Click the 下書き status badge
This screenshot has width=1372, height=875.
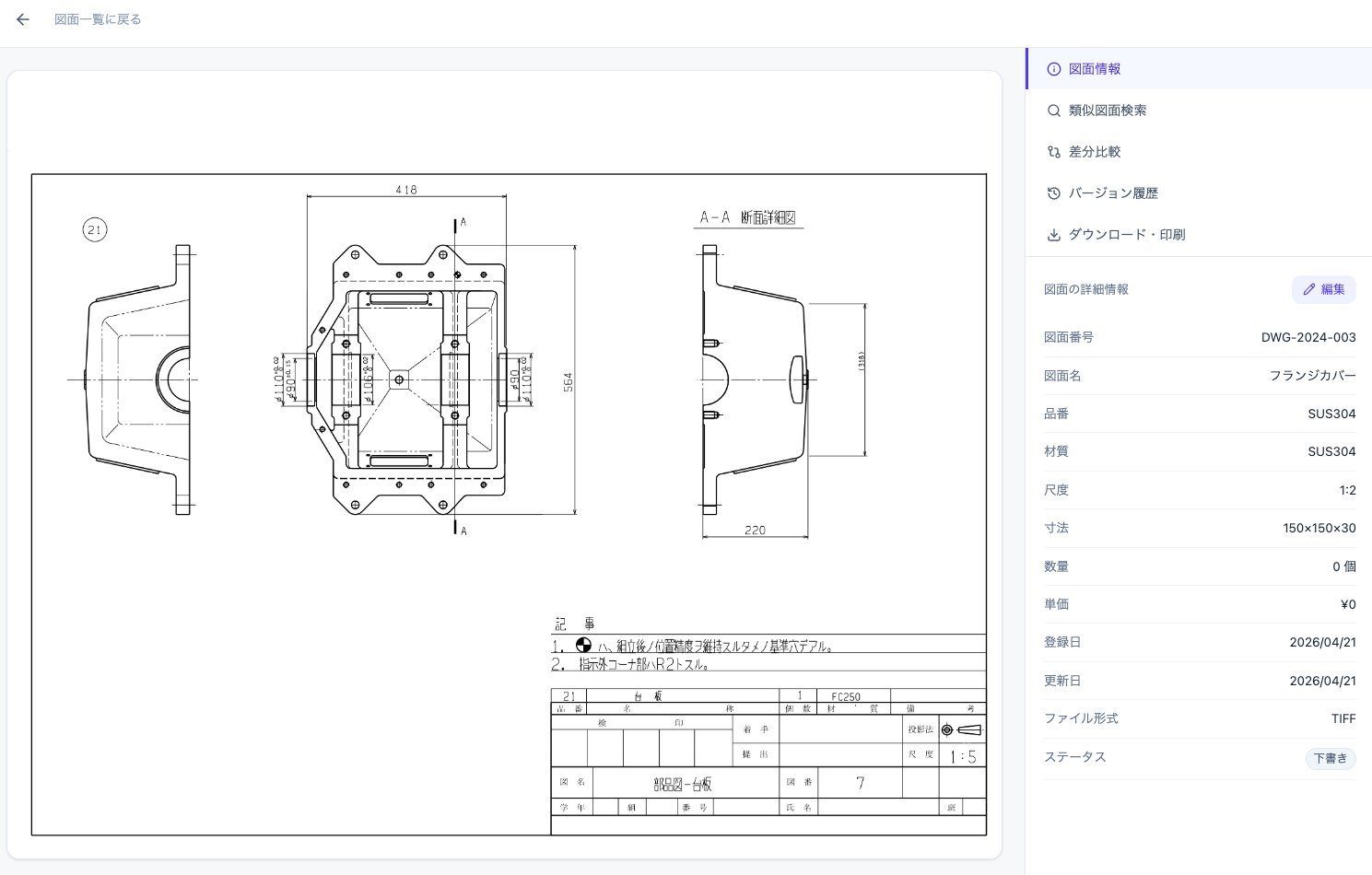(1331, 758)
